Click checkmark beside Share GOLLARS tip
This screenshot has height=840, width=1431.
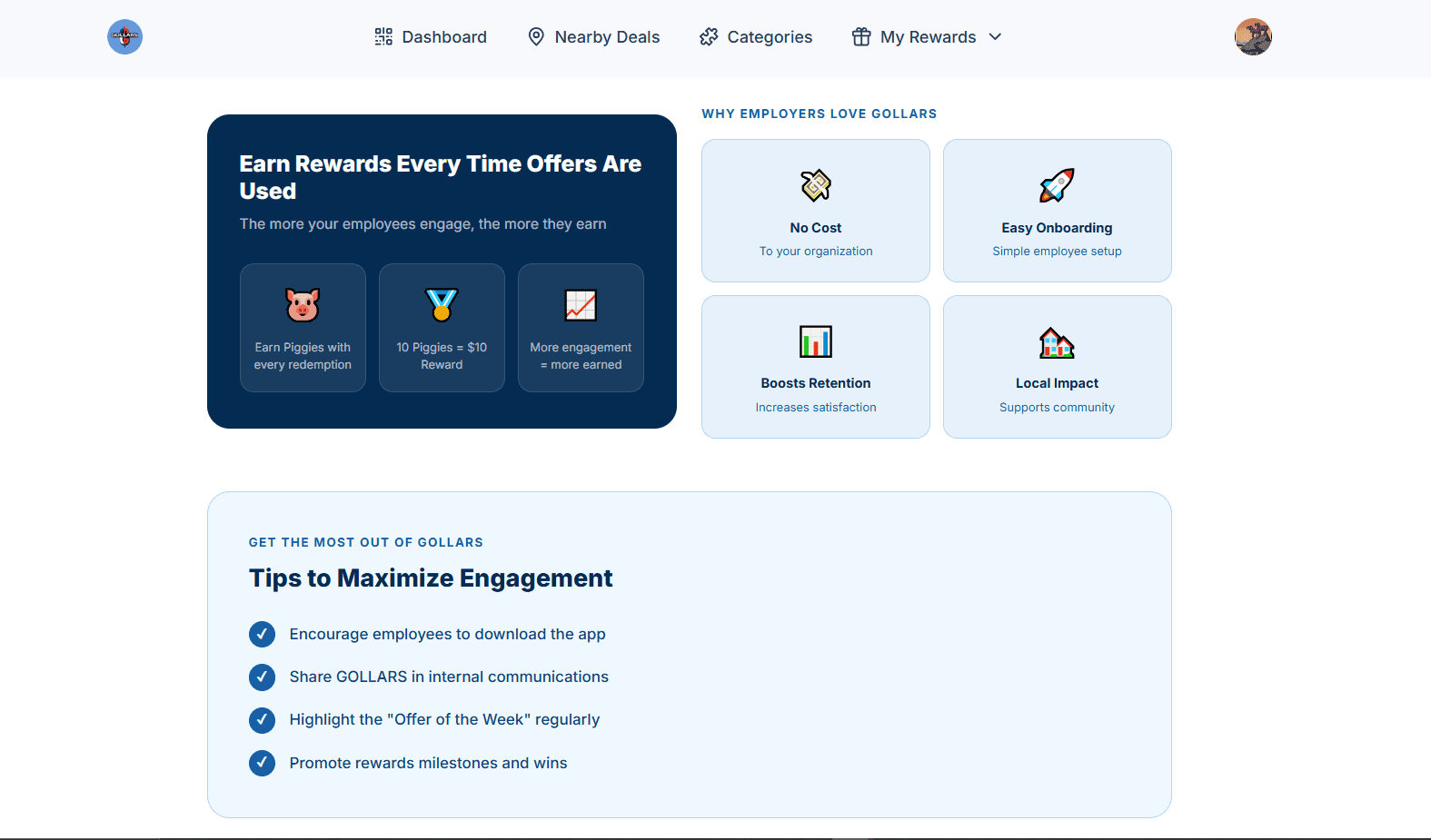[262, 677]
